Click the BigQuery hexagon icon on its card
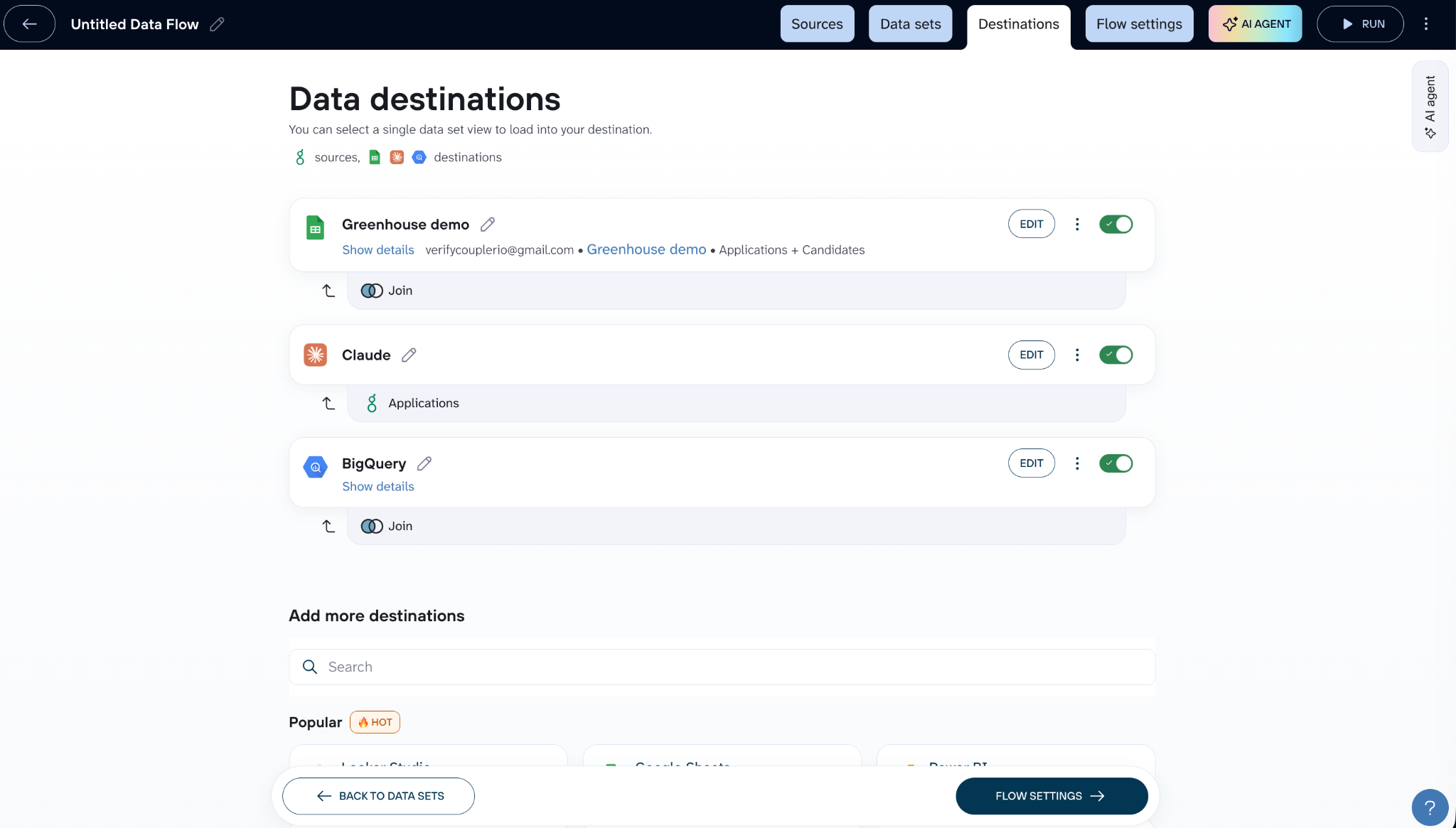This screenshot has width=1456, height=828. [x=315, y=467]
